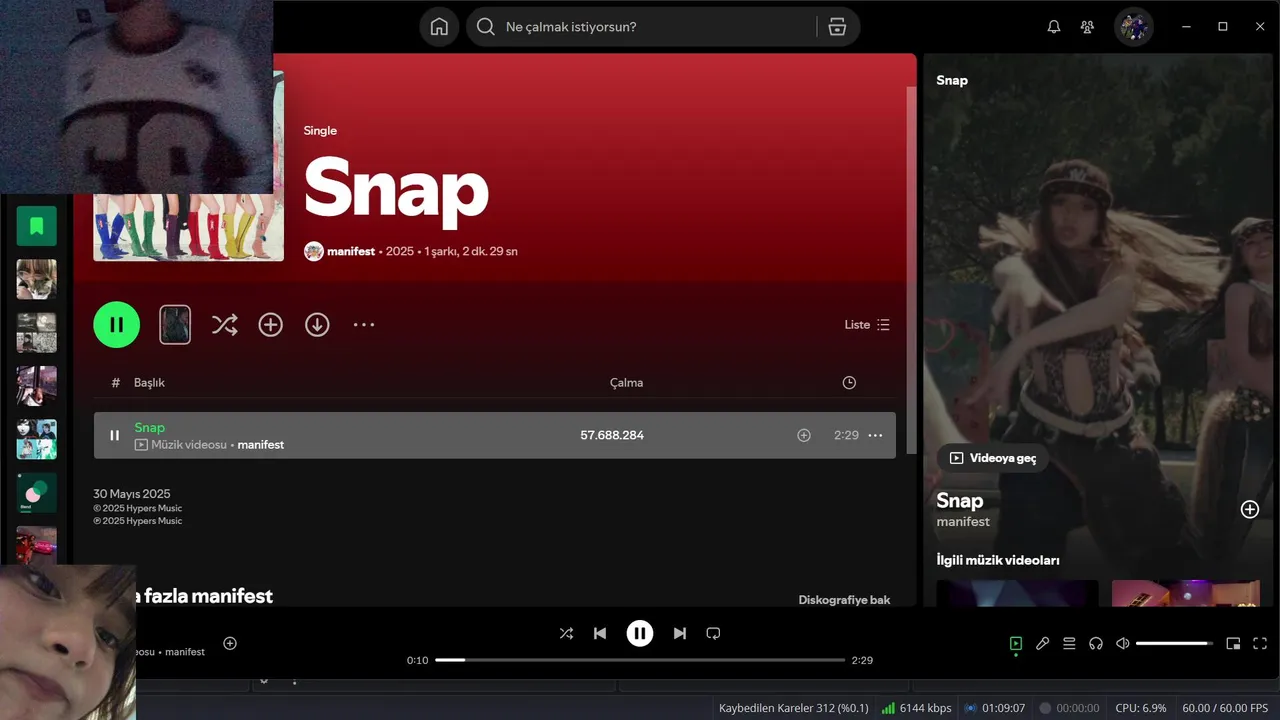
Task: Pause the track in the Snap row
Action: point(114,435)
